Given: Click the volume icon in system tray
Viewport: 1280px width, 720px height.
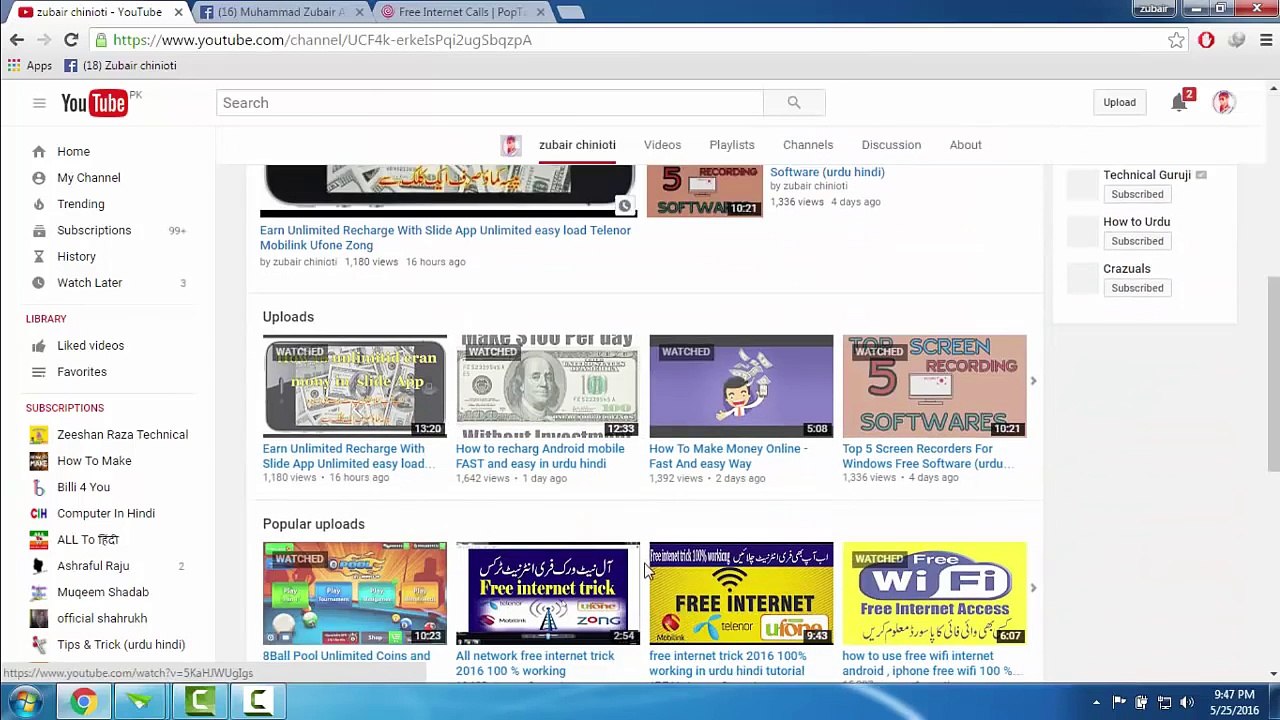Looking at the screenshot, I should click(x=1187, y=702).
